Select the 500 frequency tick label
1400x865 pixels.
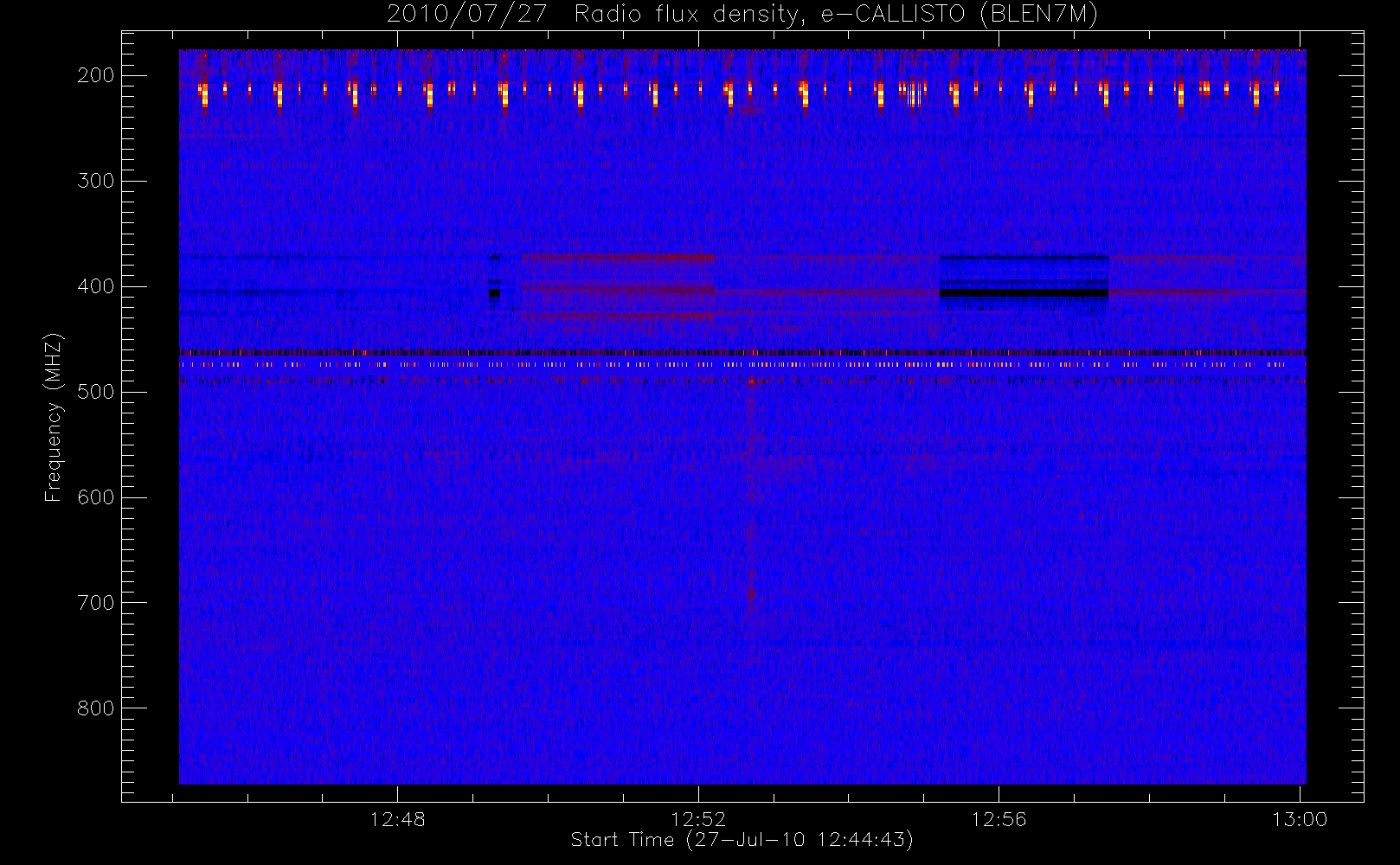[96, 392]
